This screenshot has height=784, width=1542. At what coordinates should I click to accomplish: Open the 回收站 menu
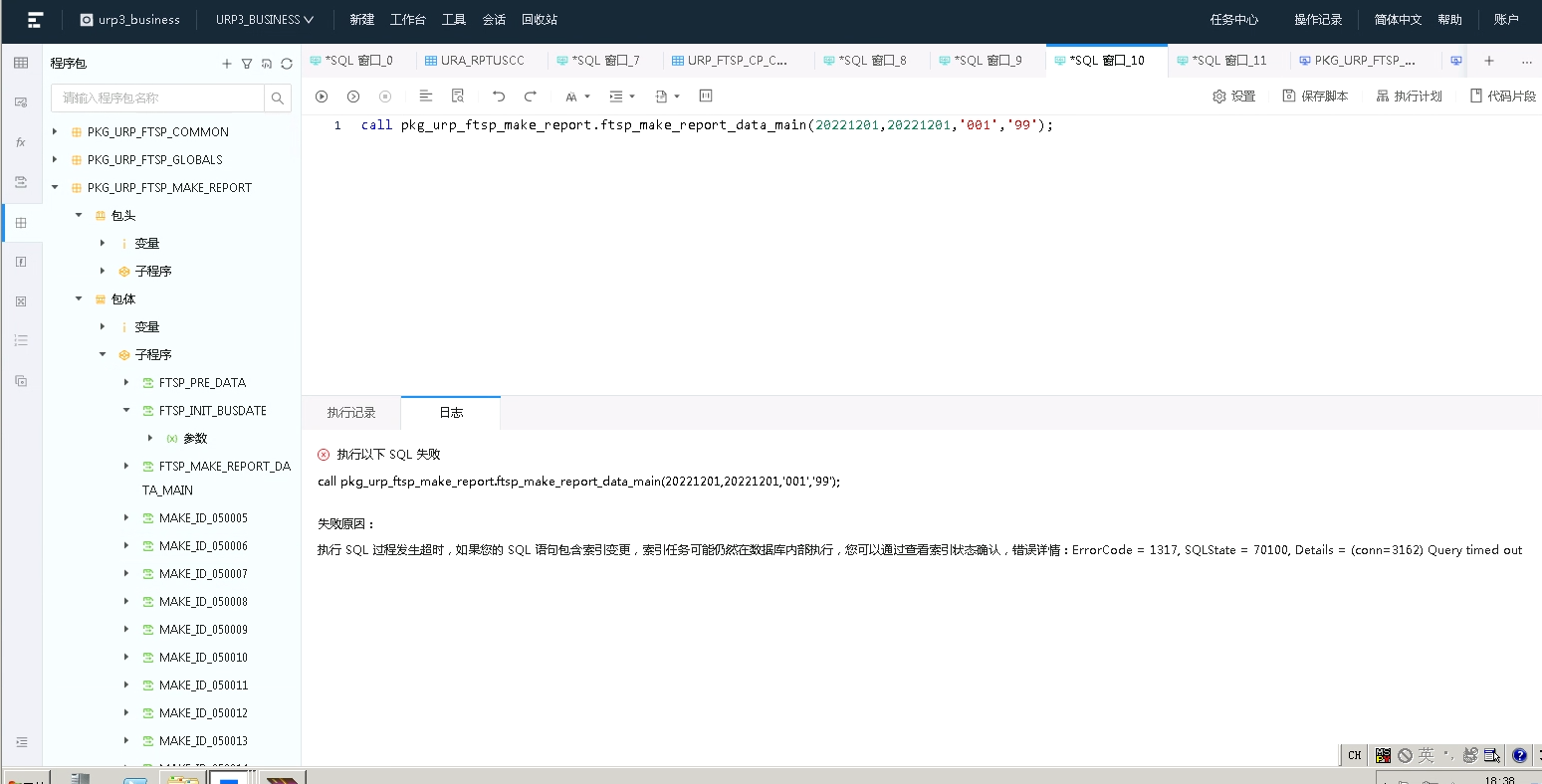540,19
